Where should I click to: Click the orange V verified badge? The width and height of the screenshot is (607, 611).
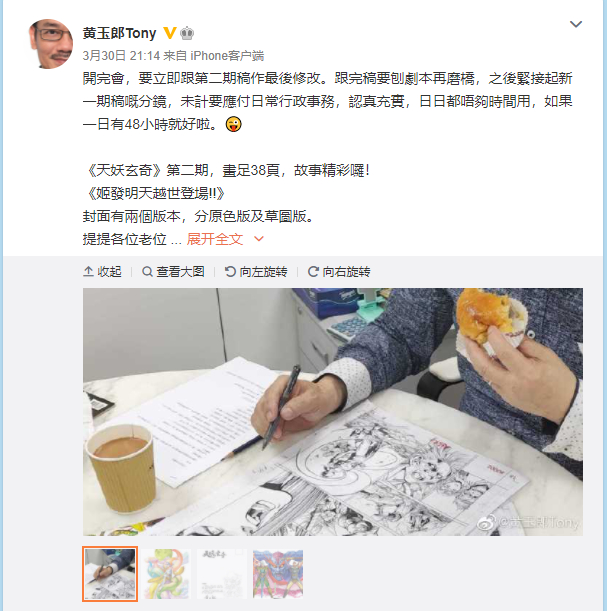tap(169, 33)
